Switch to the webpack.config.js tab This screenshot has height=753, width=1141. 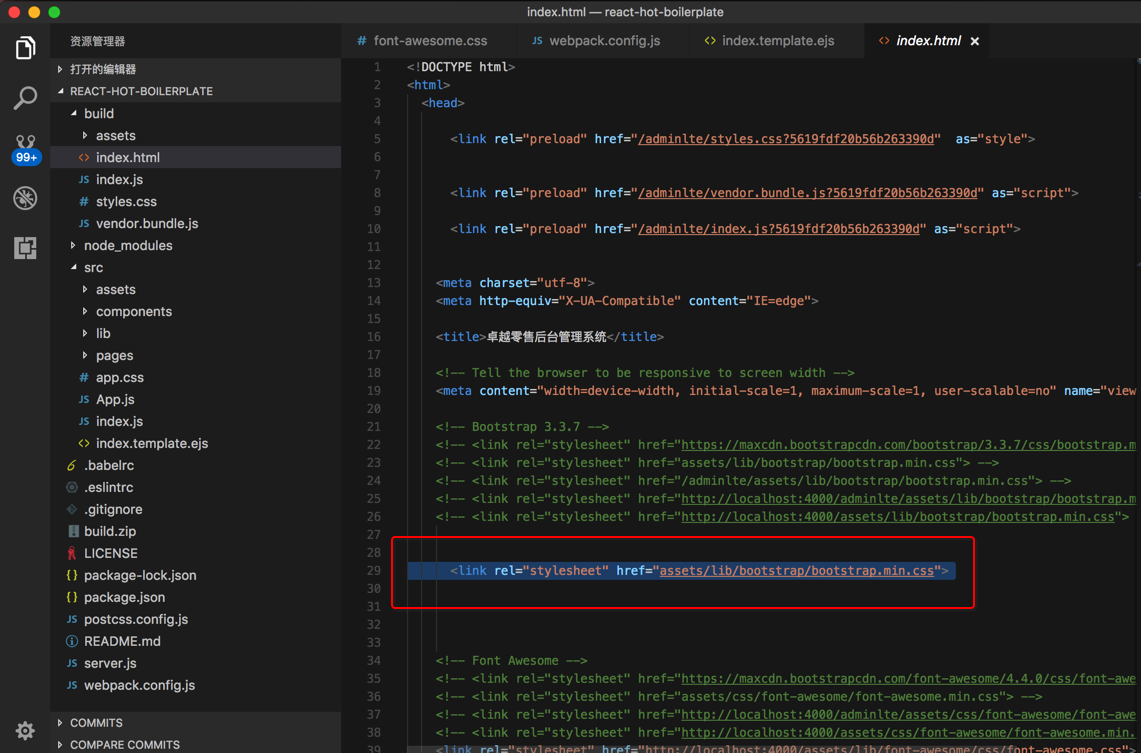(x=604, y=41)
